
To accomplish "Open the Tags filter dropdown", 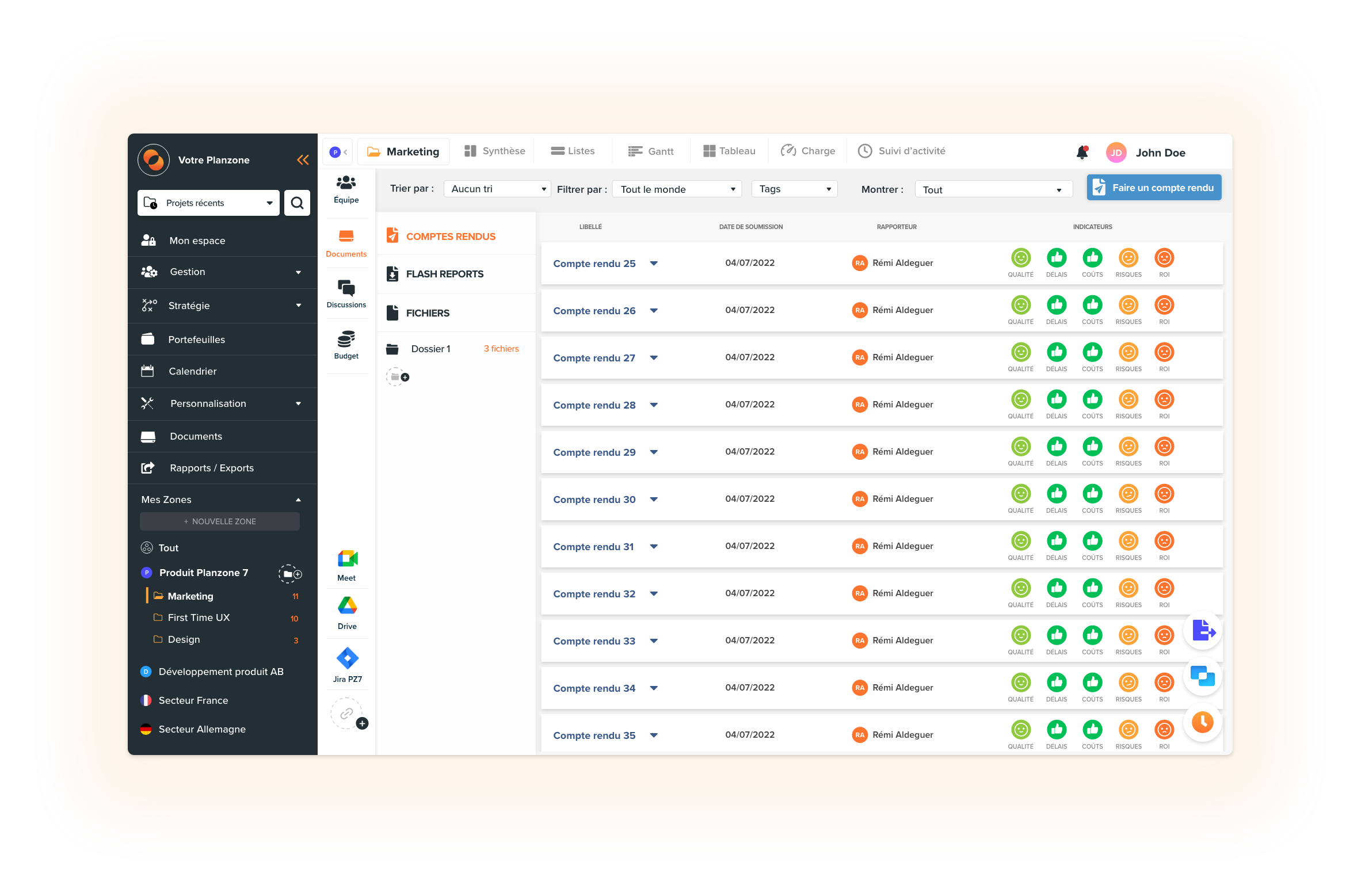I will [x=794, y=189].
